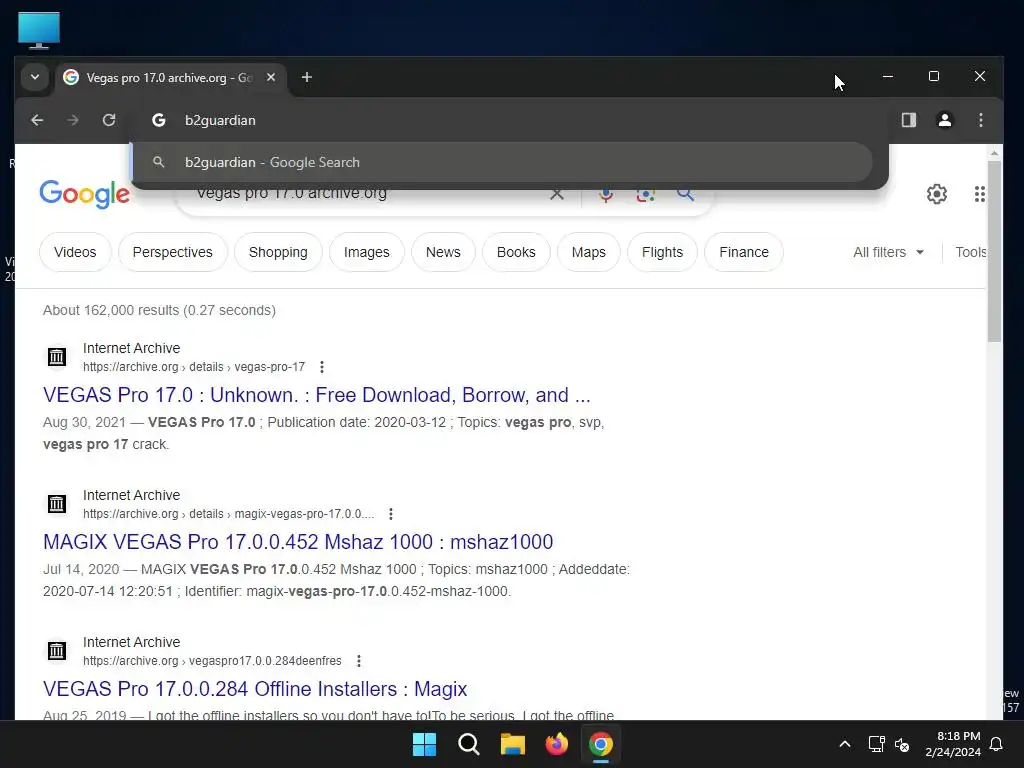Screen dimensions: 1024x768
Task: Select b2guardian Google Search suggestion
Action: coord(501,163)
